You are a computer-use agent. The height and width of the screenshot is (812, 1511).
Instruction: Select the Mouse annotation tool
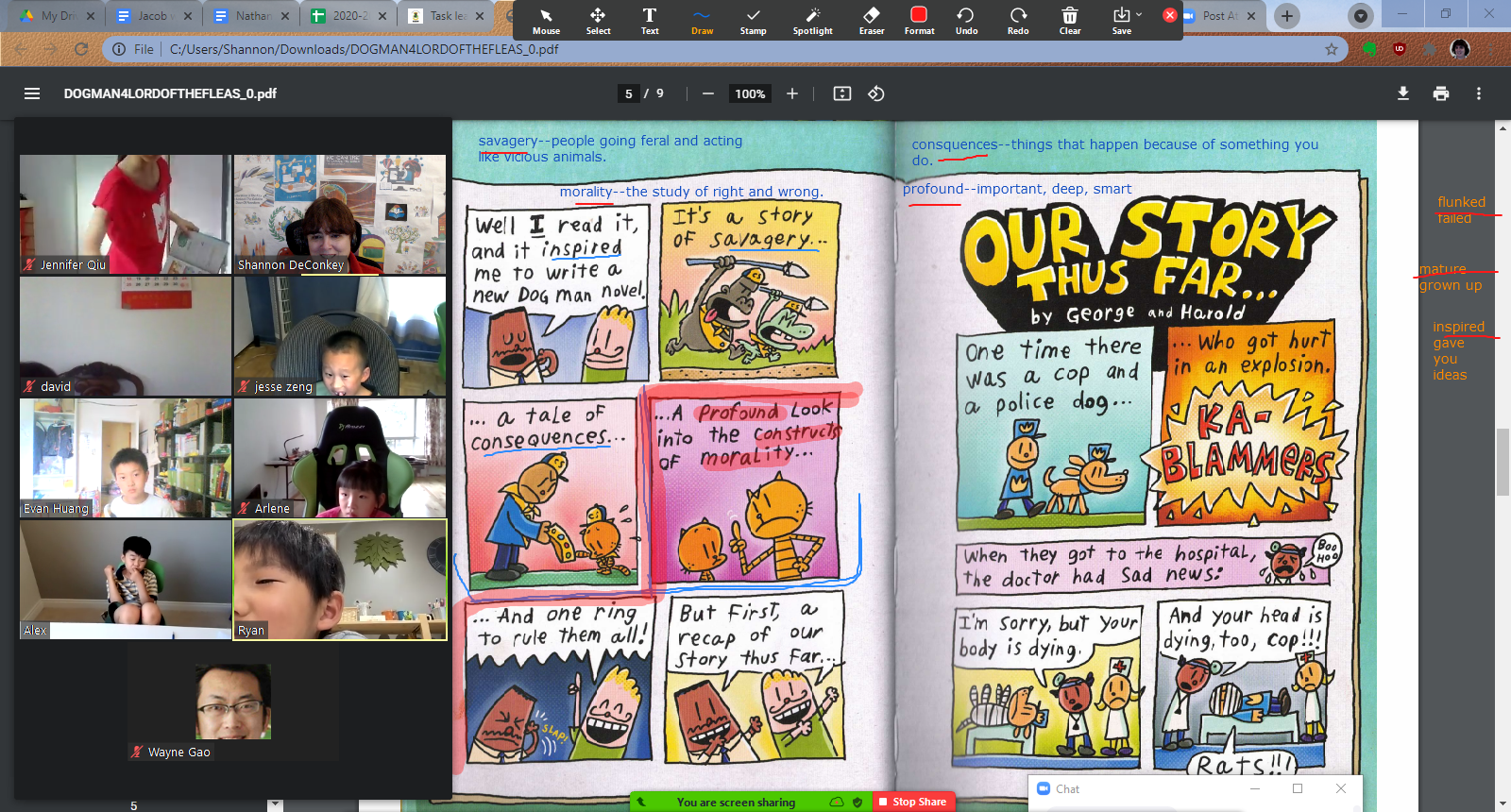coord(546,21)
